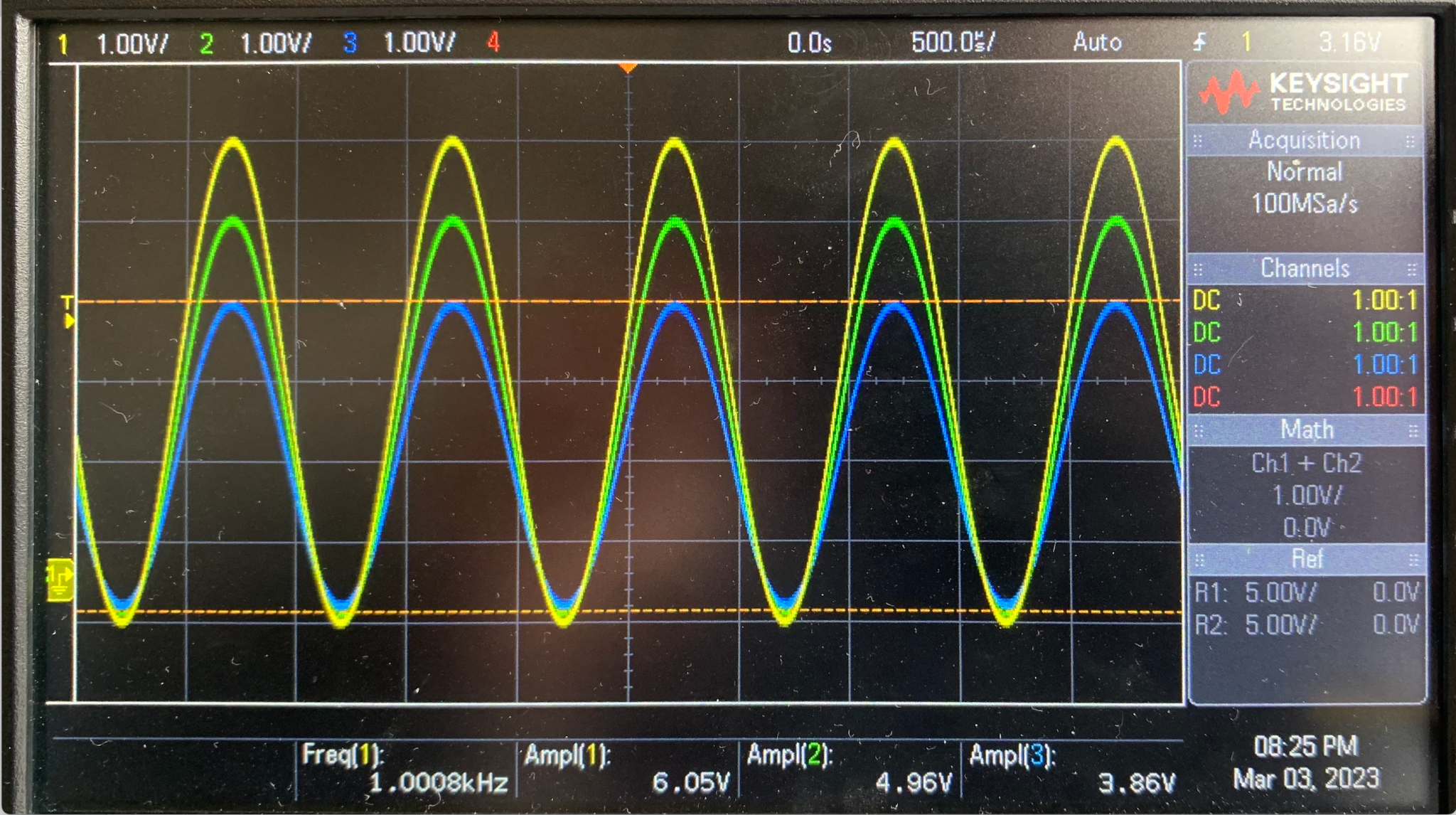Click the Channels panel right grip icon

pyautogui.click(x=1411, y=270)
